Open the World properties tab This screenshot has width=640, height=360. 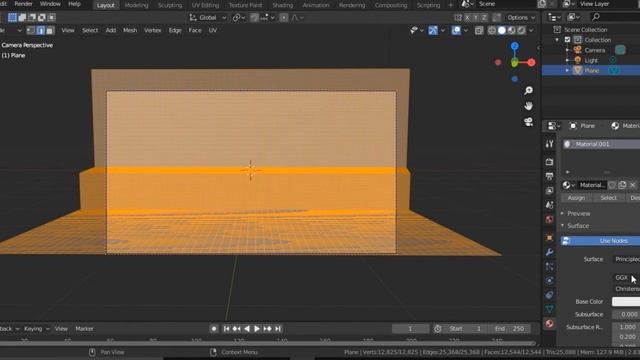click(549, 219)
